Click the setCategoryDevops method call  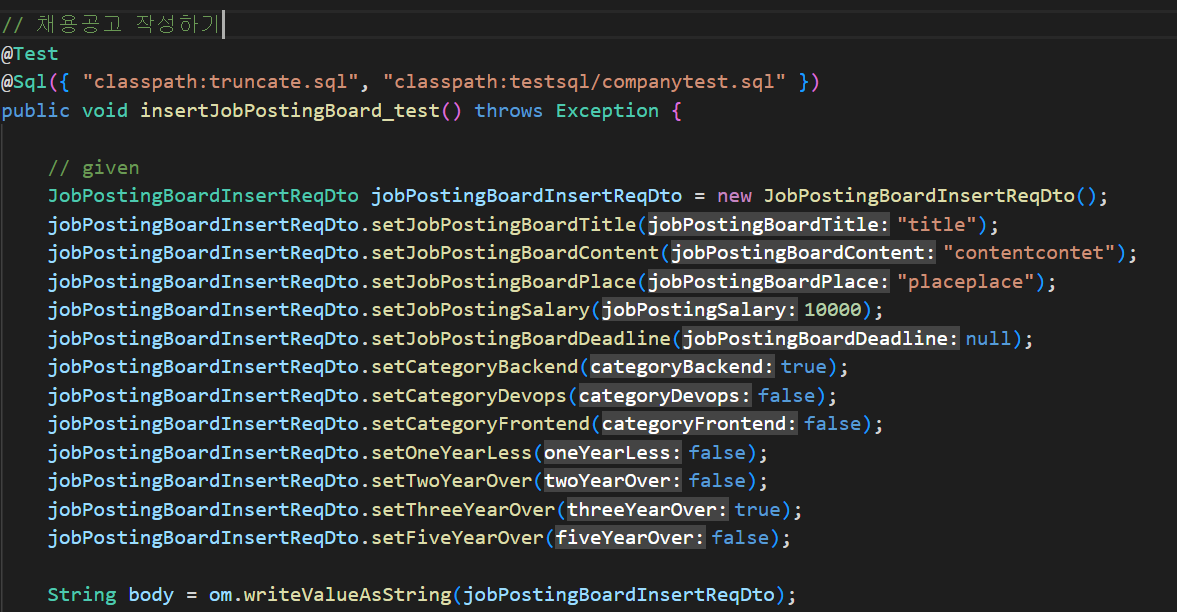469,396
